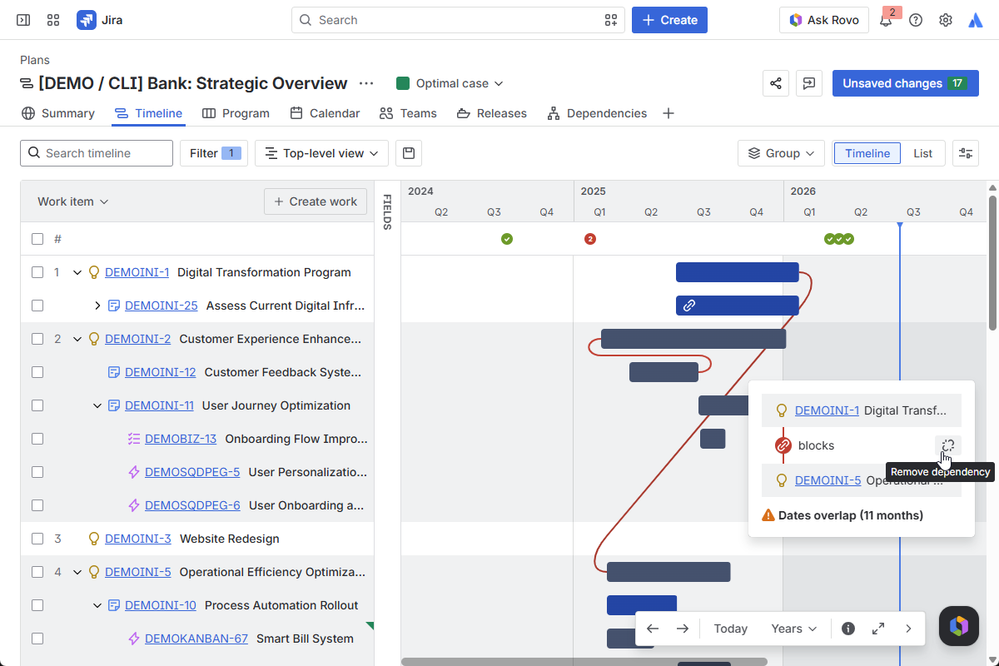The image size is (999, 666).
Task: Open the app switcher grid icon
Action: pyautogui.click(x=54, y=20)
